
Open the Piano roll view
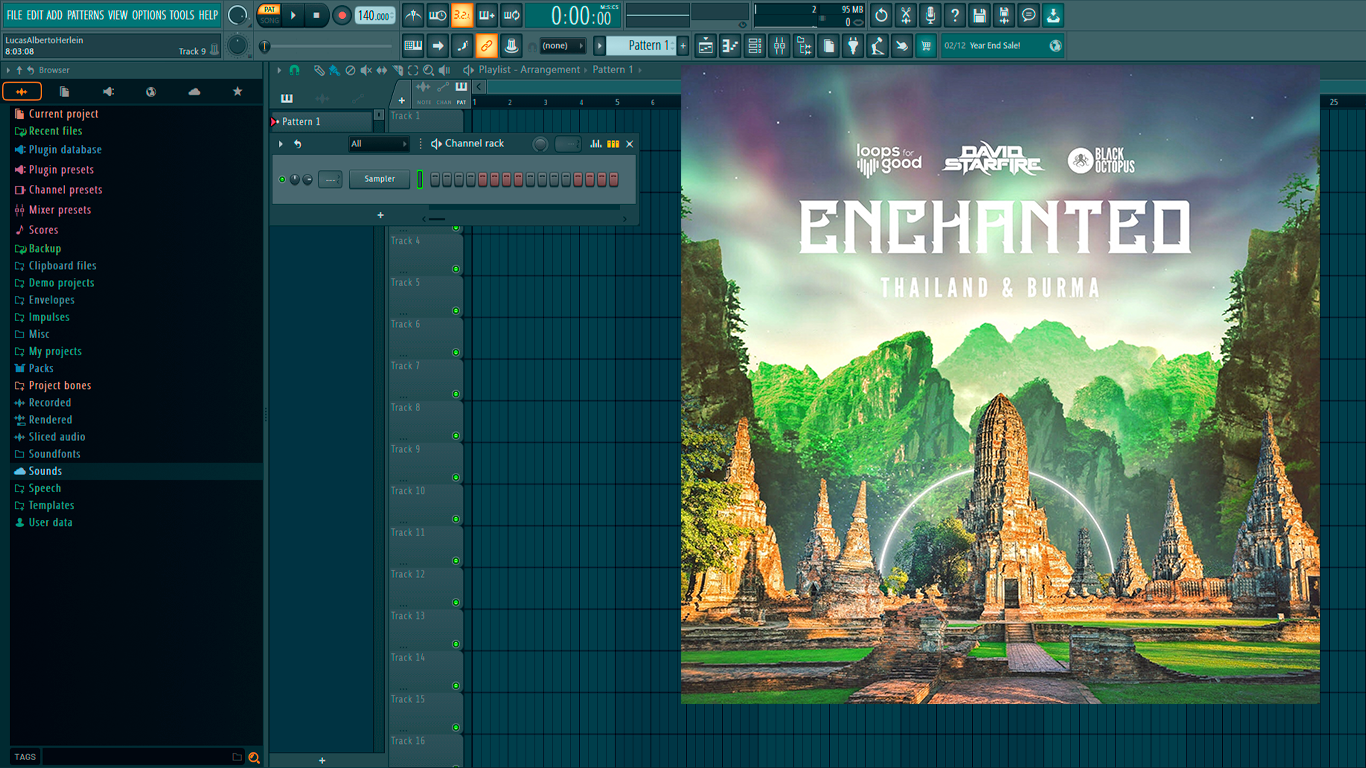[730, 45]
